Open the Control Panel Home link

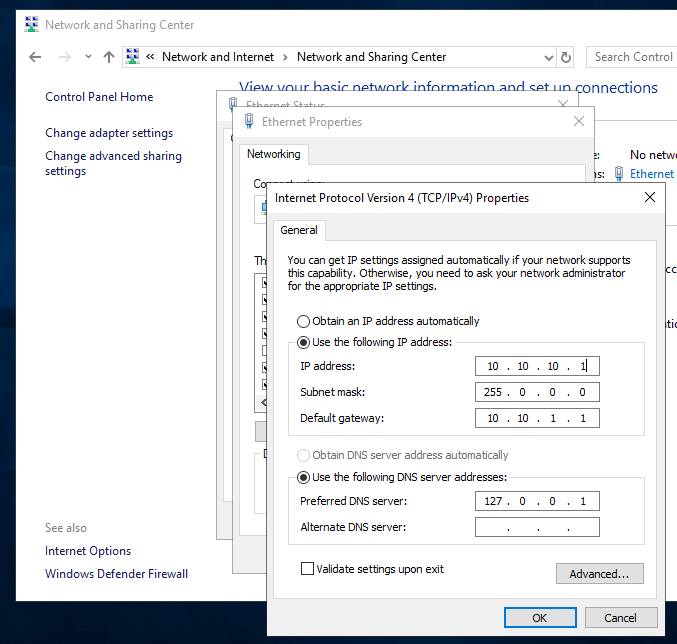click(x=99, y=97)
